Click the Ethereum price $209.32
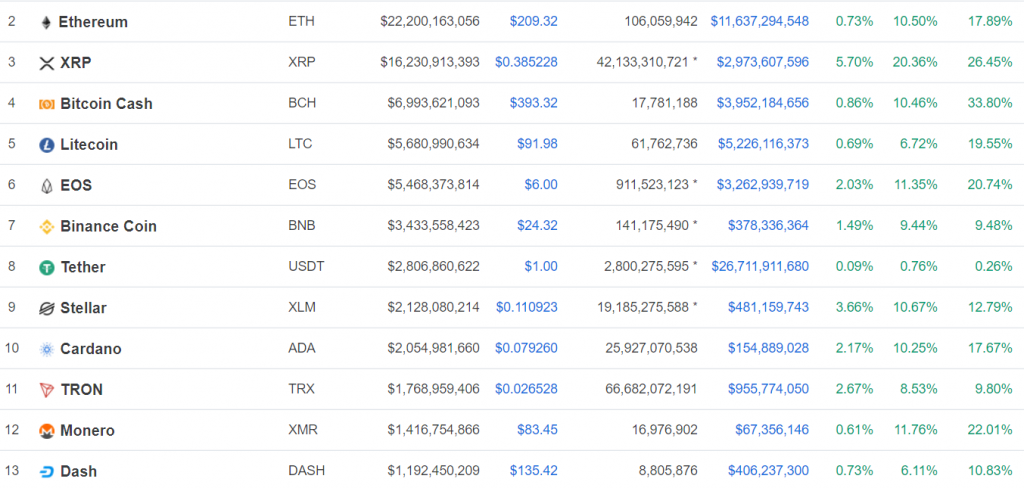Viewport: 1024px width, 488px height. pyautogui.click(x=533, y=21)
